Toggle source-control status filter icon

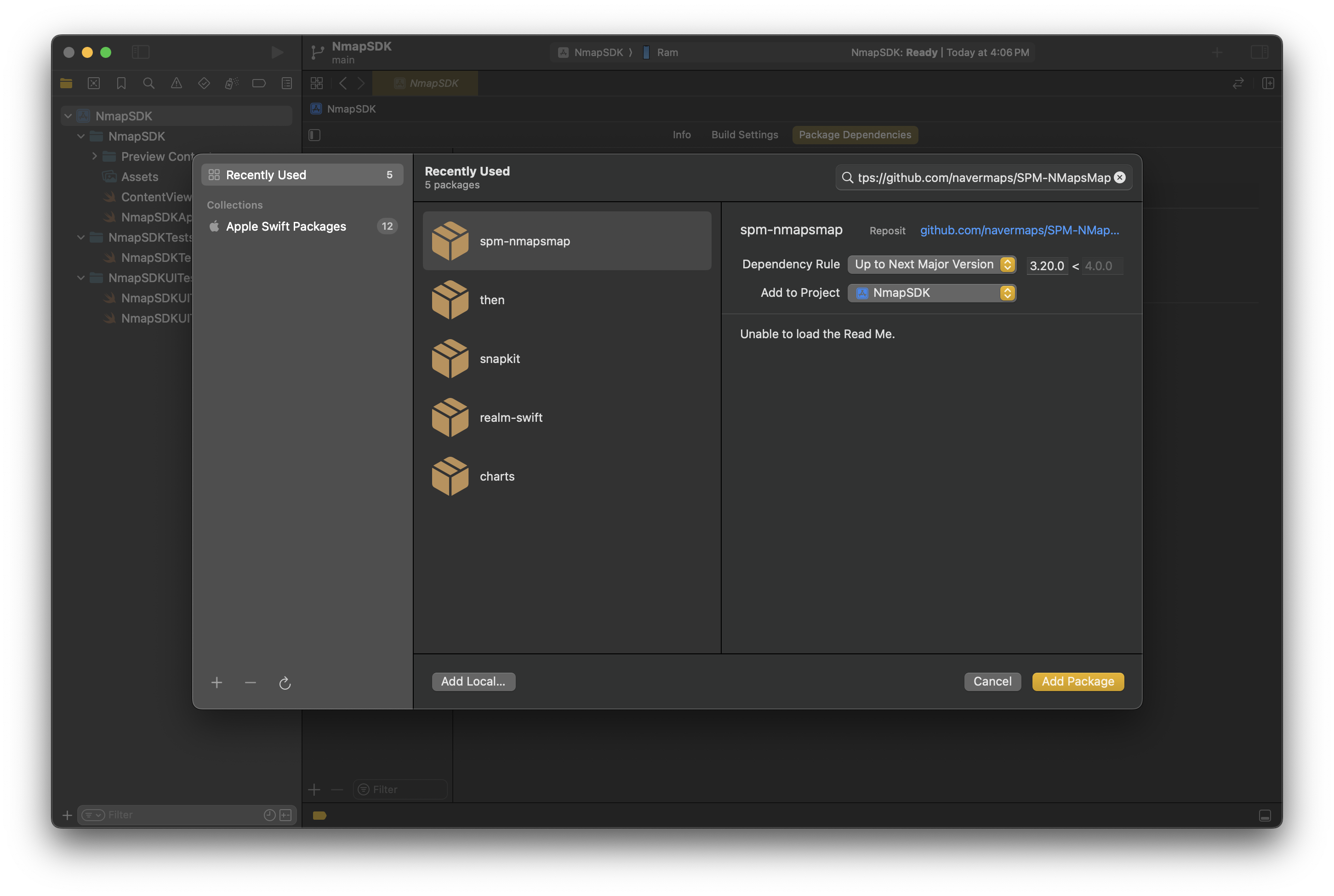[x=286, y=816]
